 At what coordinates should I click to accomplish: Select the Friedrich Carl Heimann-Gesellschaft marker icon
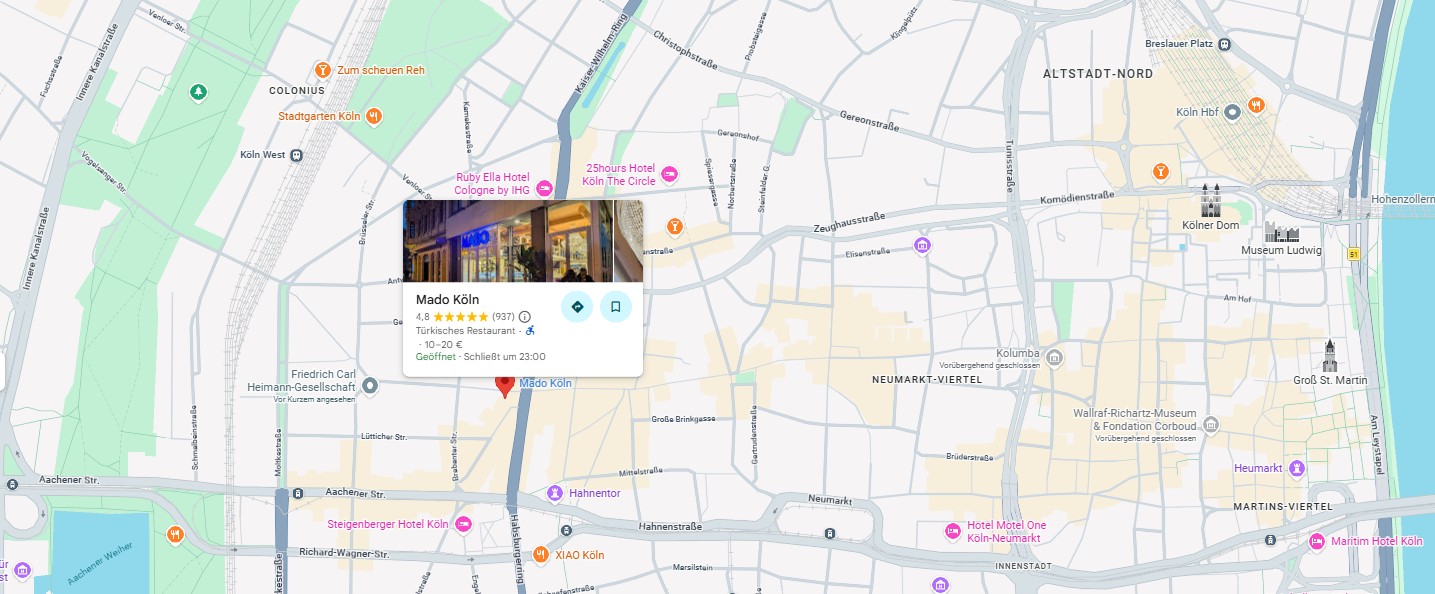[x=370, y=385]
